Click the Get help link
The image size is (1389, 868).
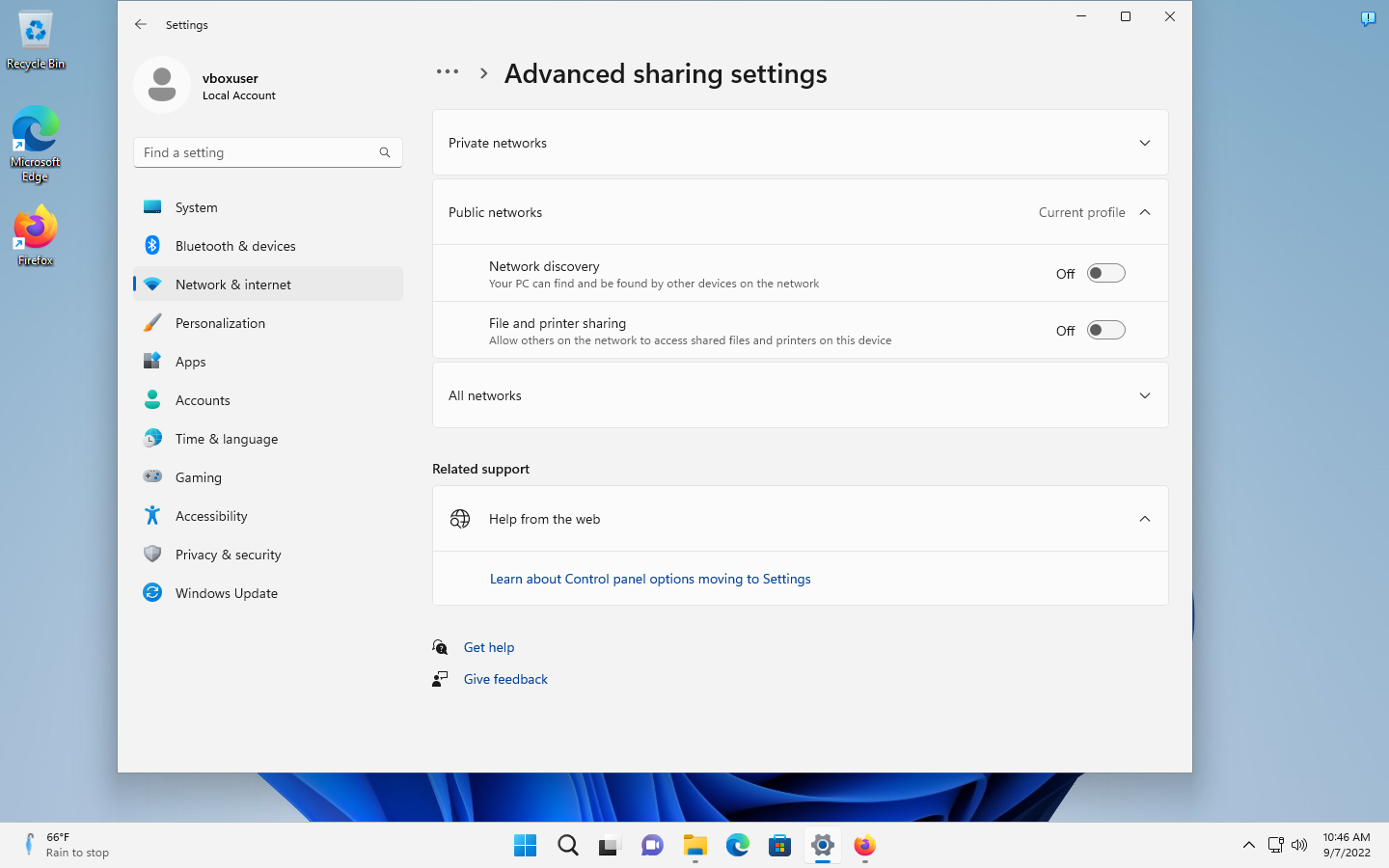click(489, 646)
